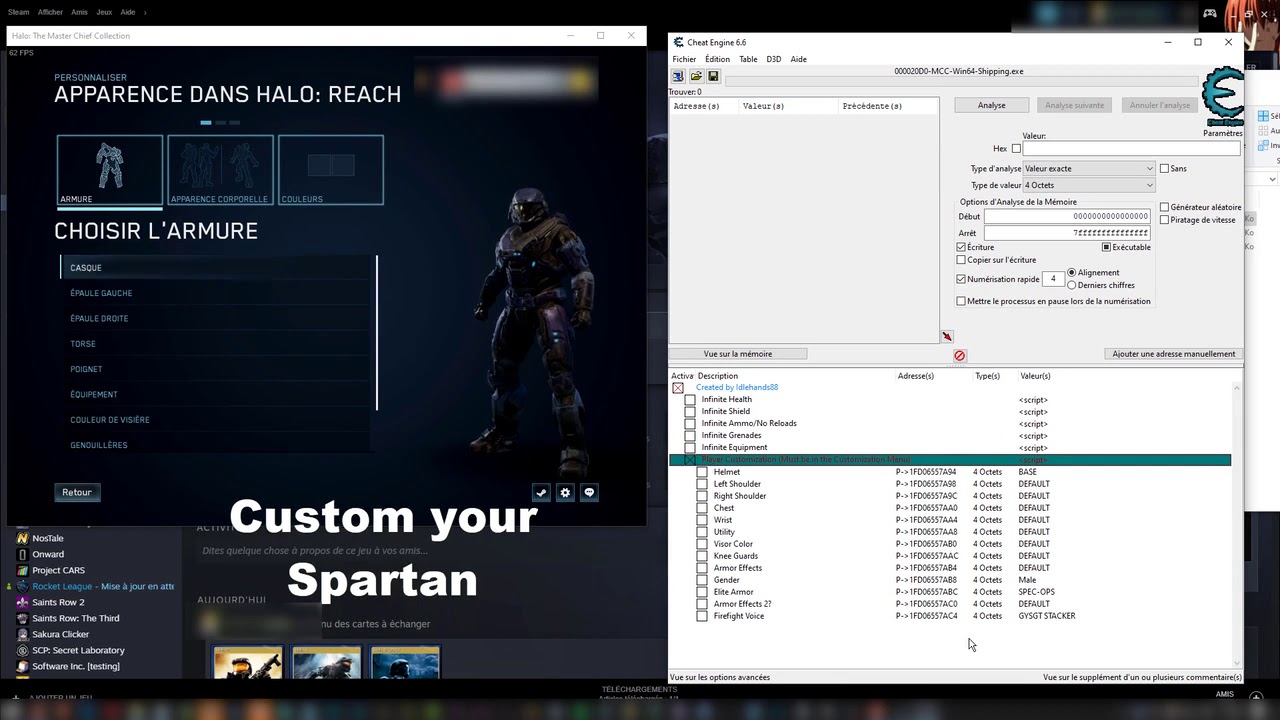1280x720 pixels.
Task: Click the Rocket League icon in Steam list
Action: (x=22, y=586)
